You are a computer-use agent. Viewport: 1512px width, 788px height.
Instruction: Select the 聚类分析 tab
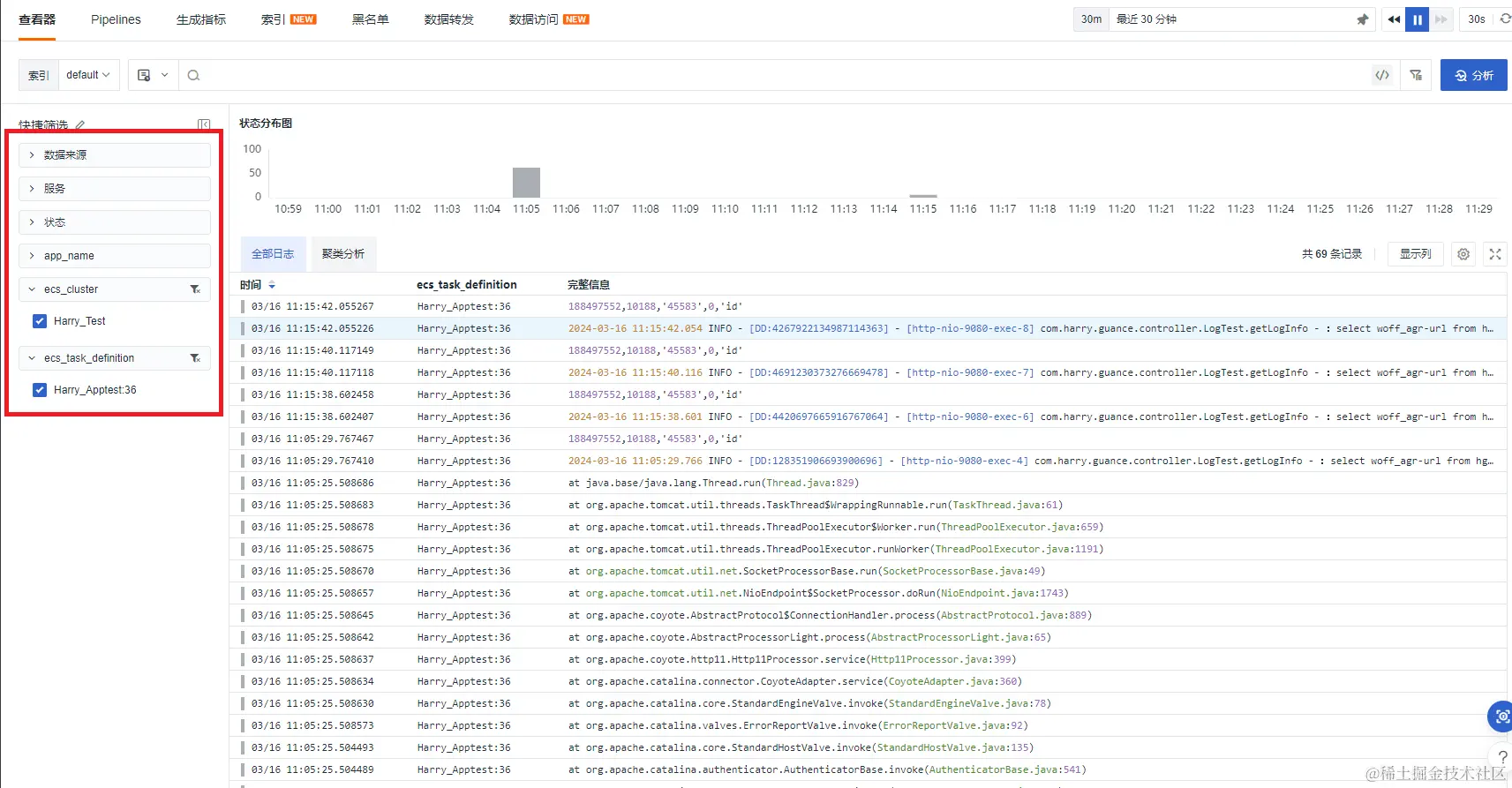point(343,254)
